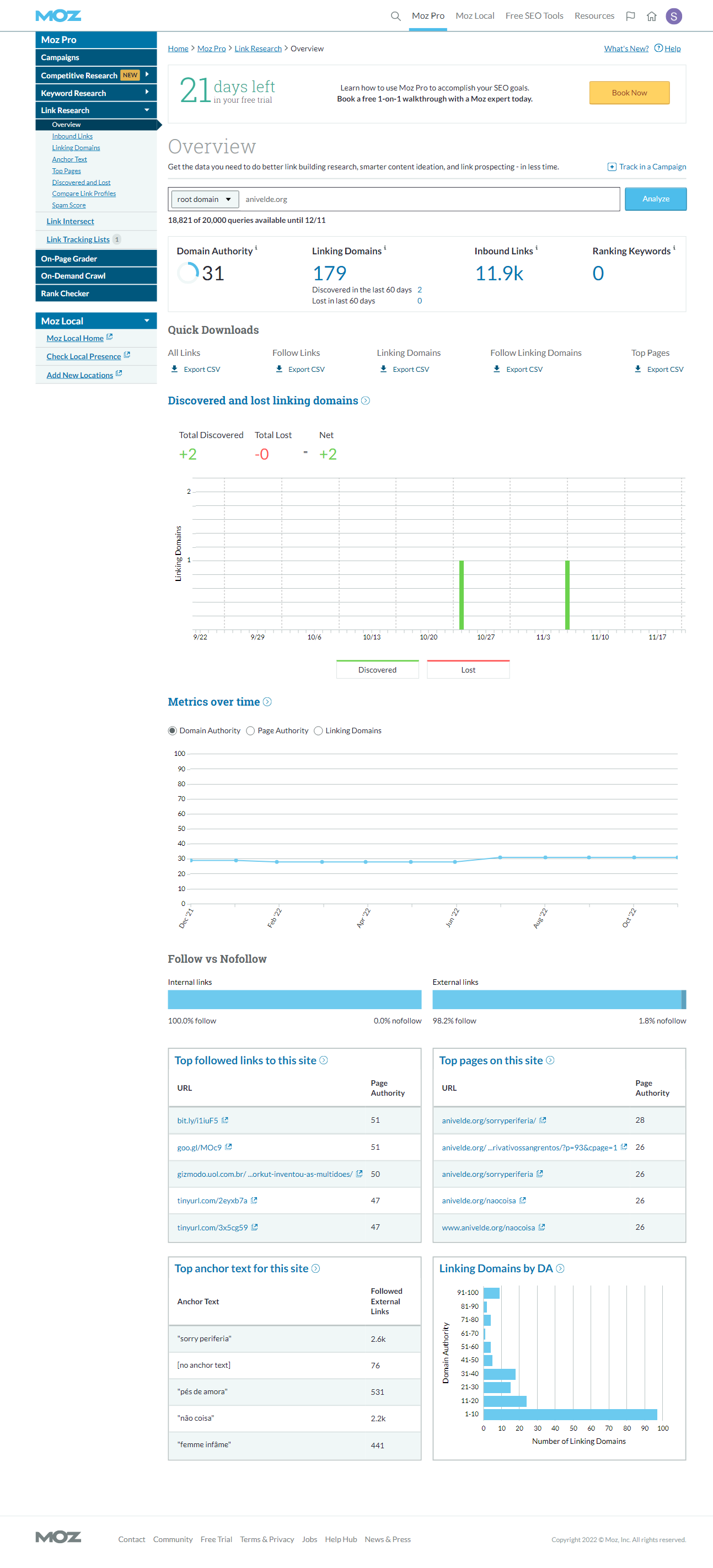Click the flag notifications icon
Image resolution: width=713 pixels, height=1568 pixels.
point(630,16)
